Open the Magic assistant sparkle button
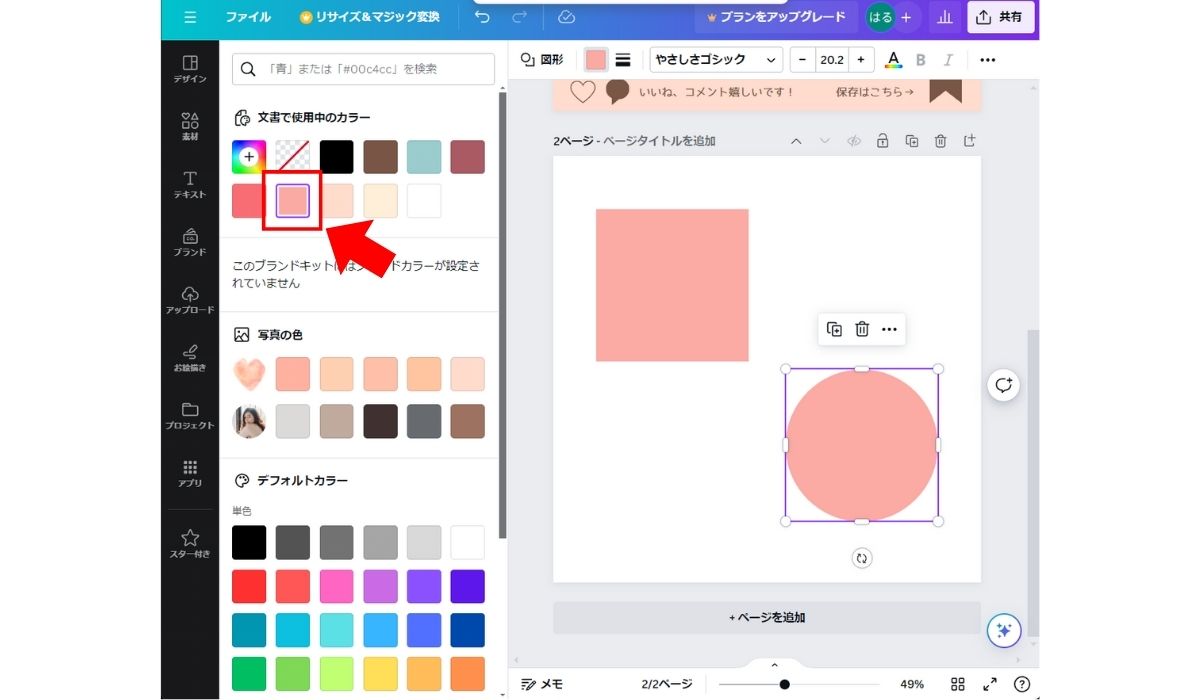 1003,630
